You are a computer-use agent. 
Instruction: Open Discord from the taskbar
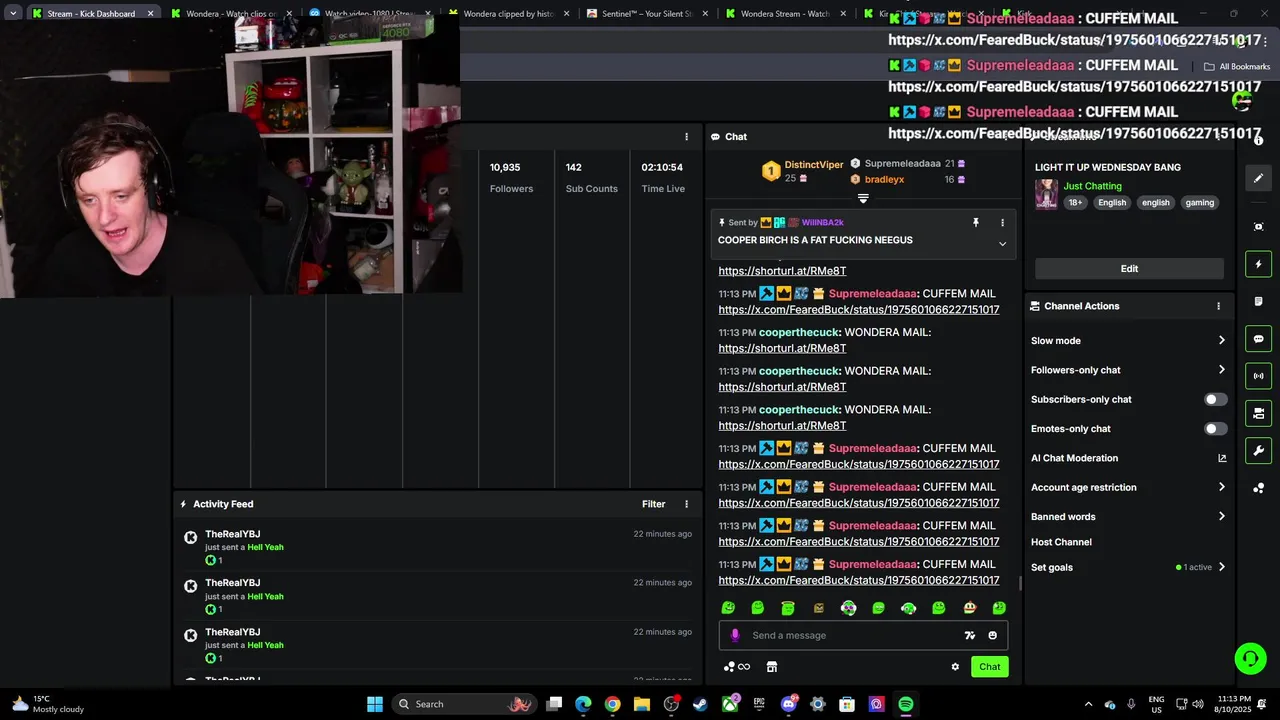click(788, 704)
